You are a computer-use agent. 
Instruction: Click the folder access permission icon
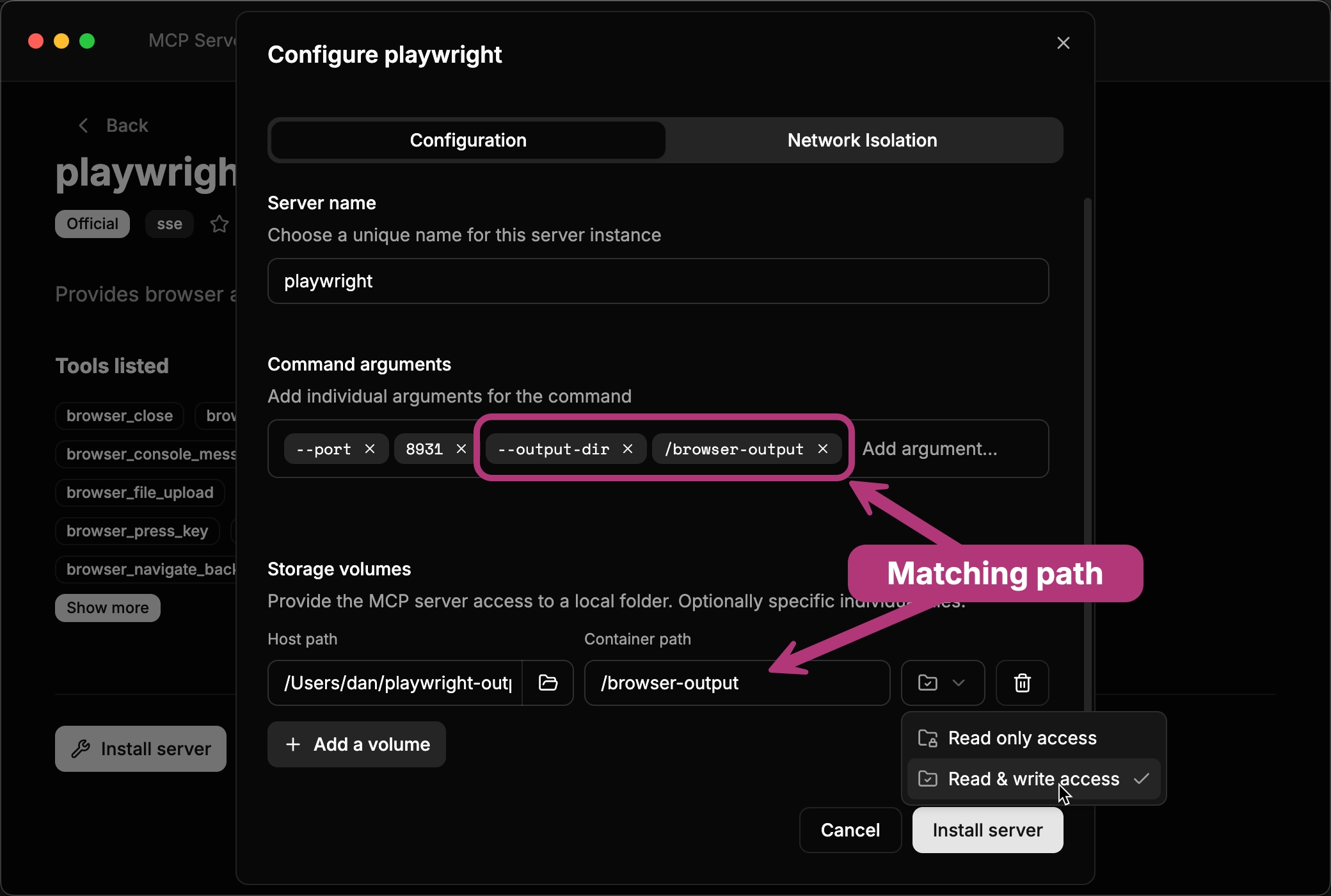pyautogui.click(x=929, y=682)
